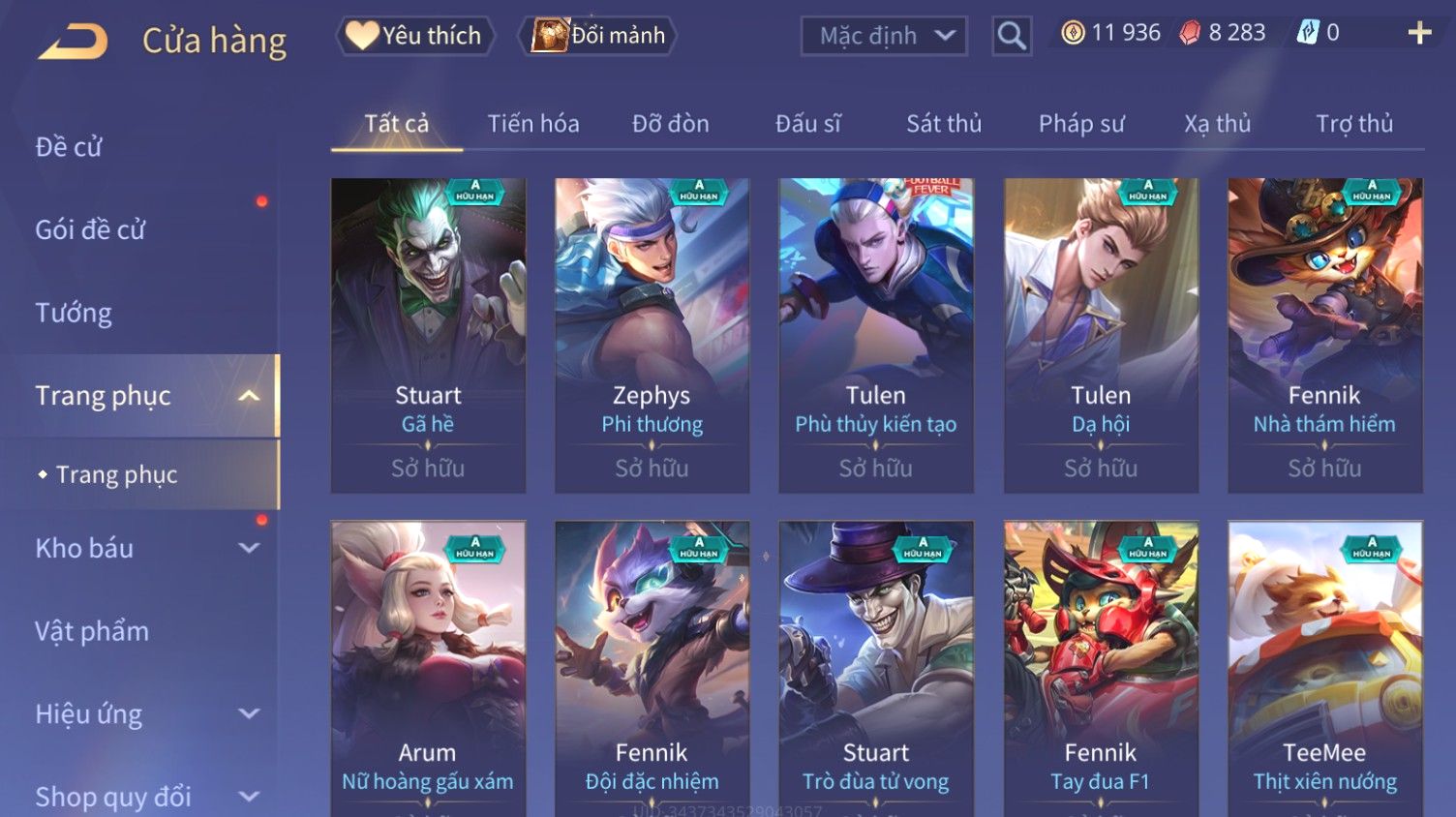
Task: Open the Tướng sidebar entry
Action: 74,313
